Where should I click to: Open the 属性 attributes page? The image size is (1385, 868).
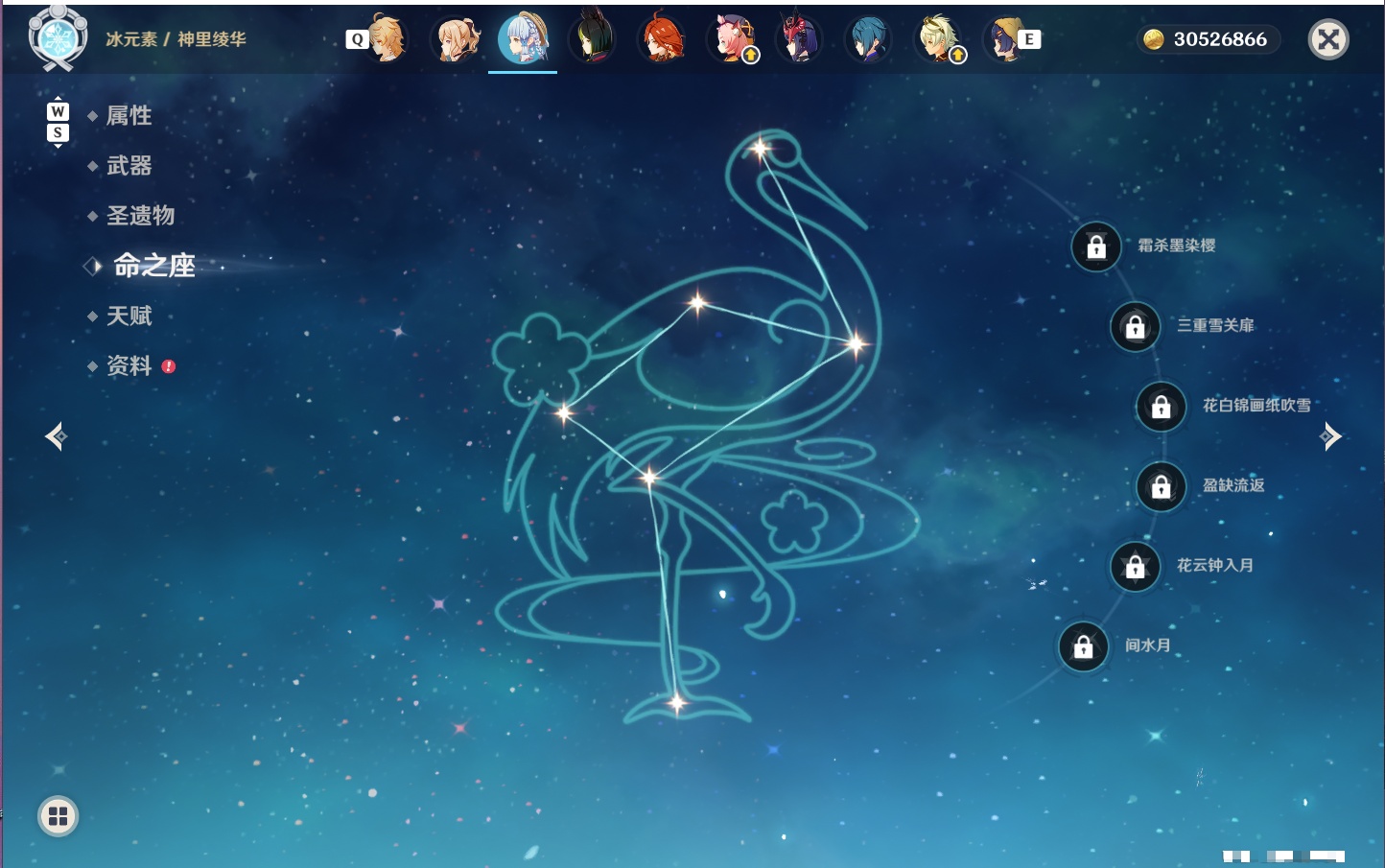click(x=129, y=116)
